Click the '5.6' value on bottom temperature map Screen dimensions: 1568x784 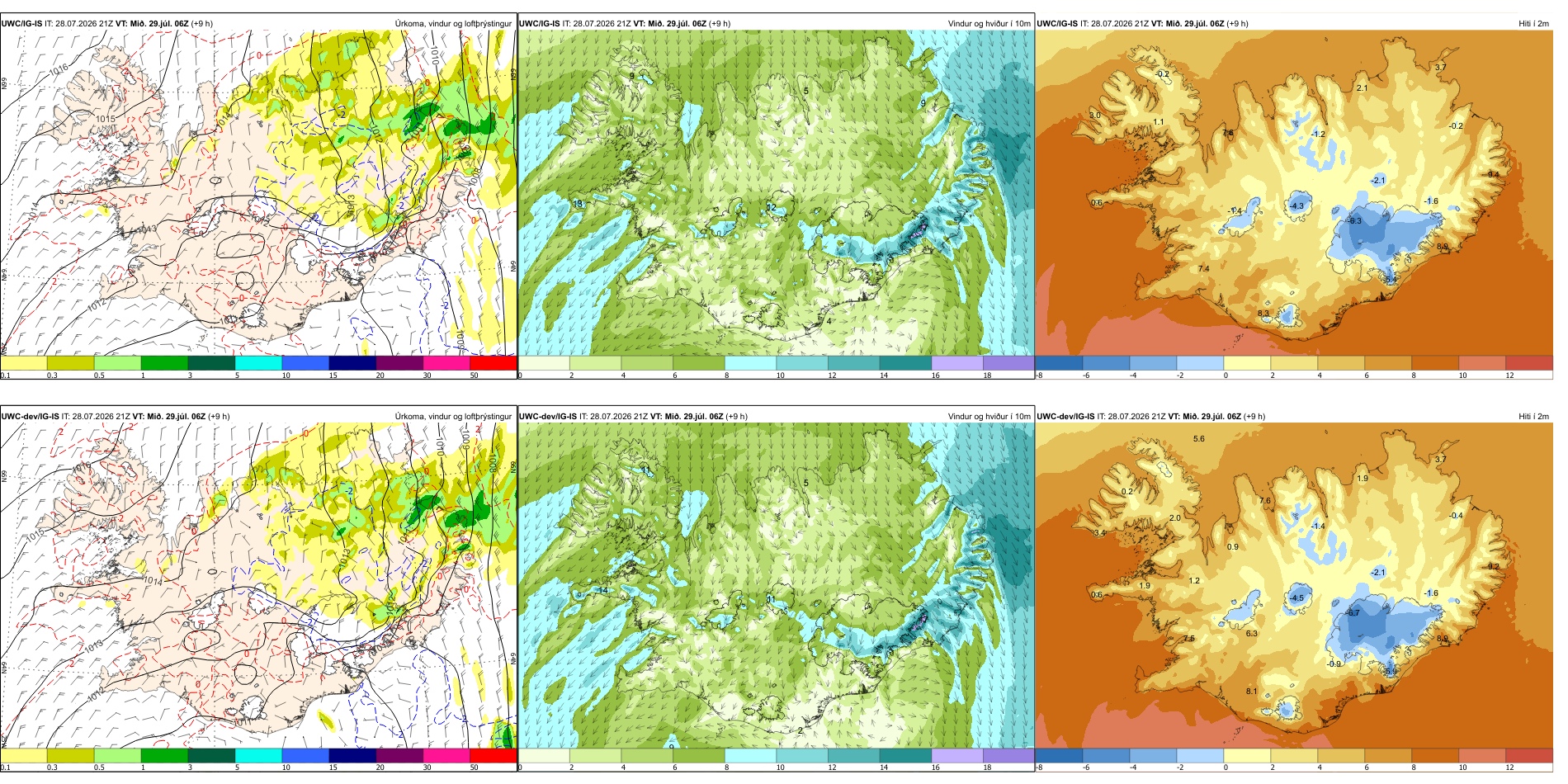[1199, 439]
